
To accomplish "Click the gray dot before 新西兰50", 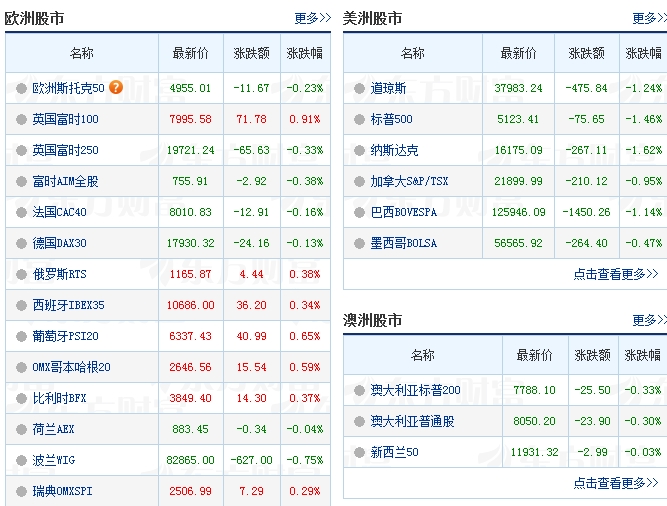I will pyautogui.click(x=359, y=452).
